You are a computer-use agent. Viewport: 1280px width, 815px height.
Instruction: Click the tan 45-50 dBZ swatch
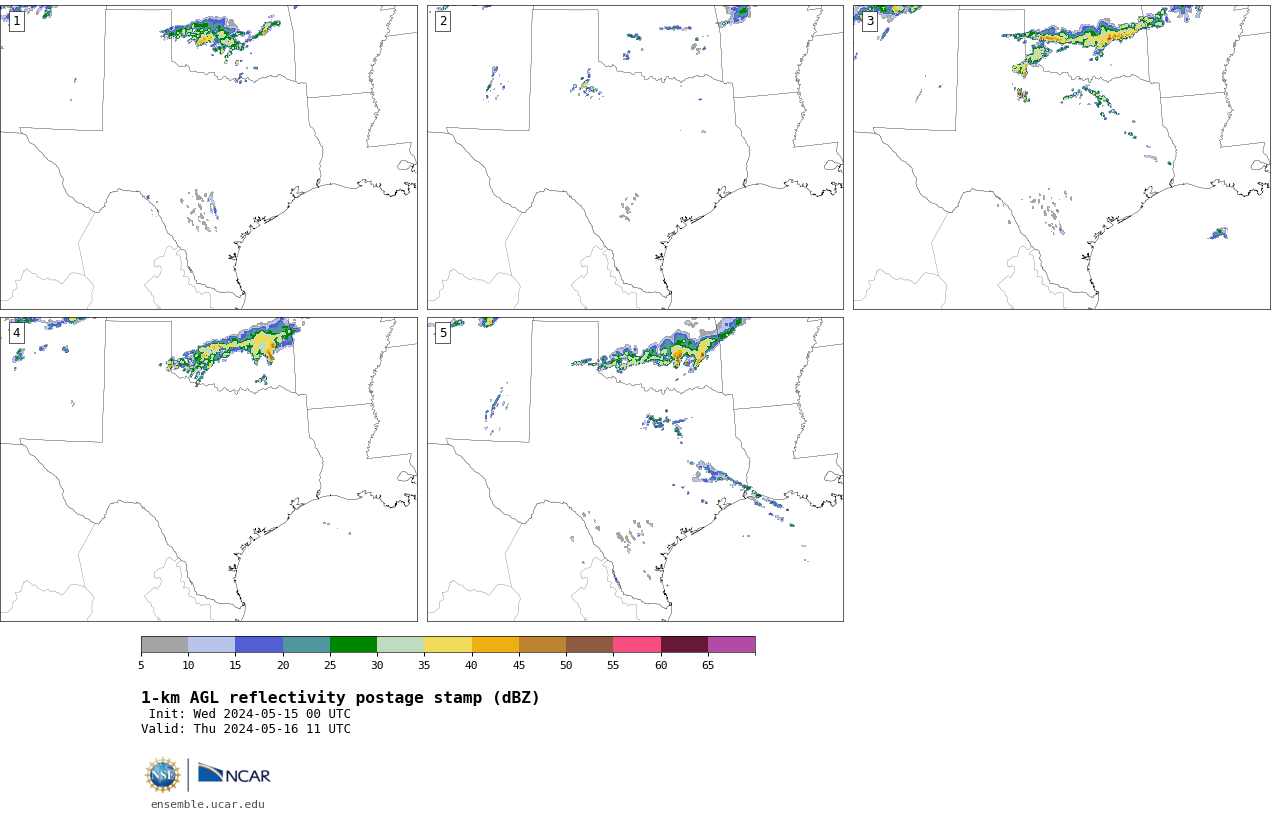[542, 644]
